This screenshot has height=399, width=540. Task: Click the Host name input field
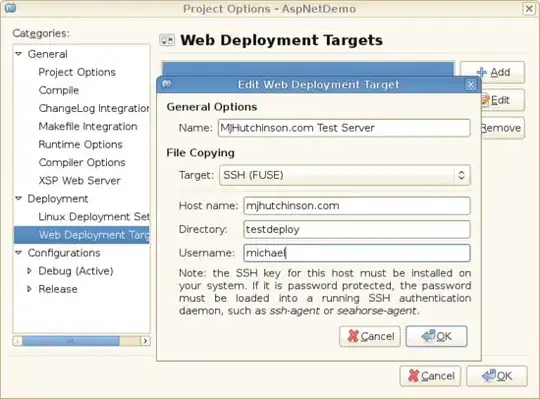357,206
